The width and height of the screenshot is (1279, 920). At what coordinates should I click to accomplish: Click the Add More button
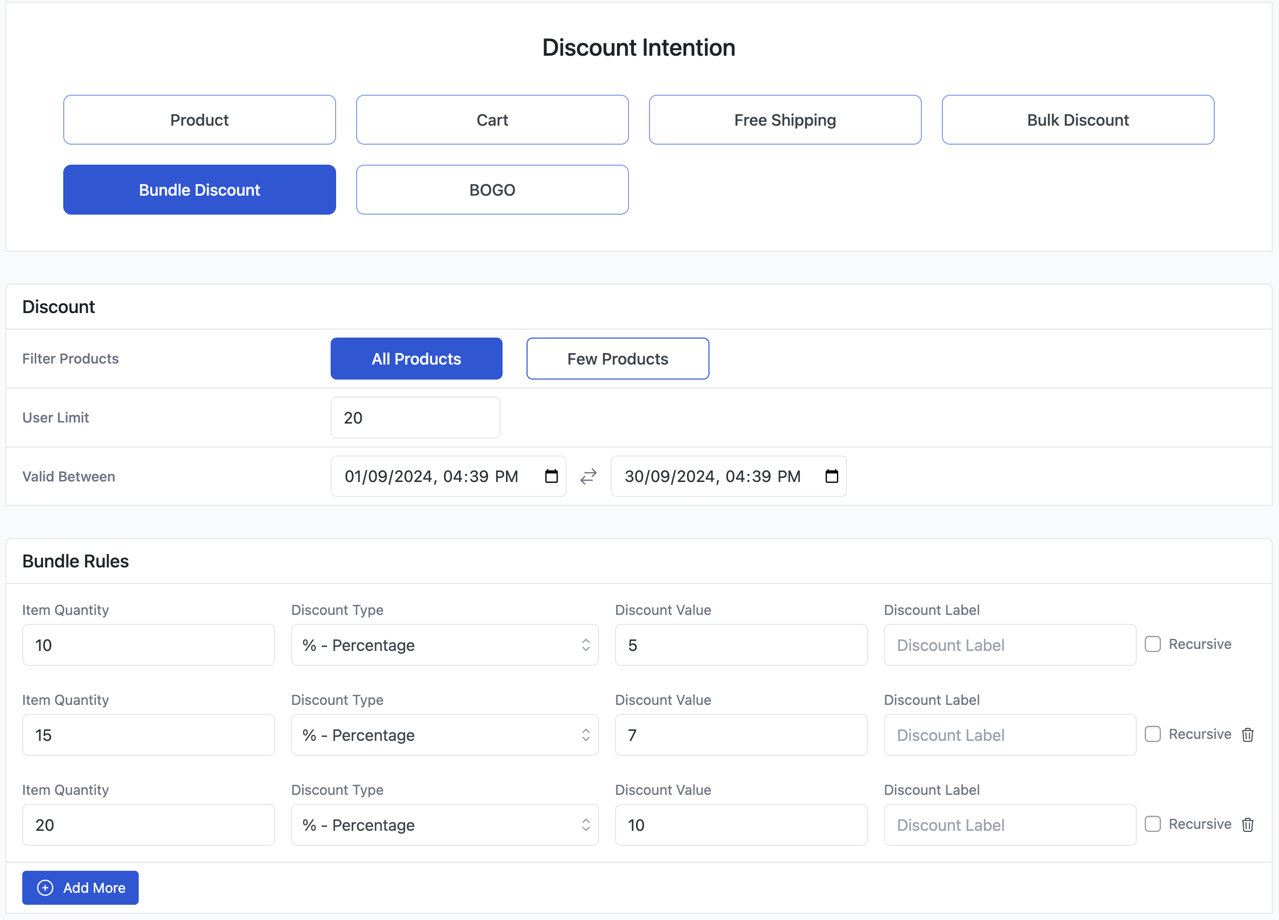80,888
